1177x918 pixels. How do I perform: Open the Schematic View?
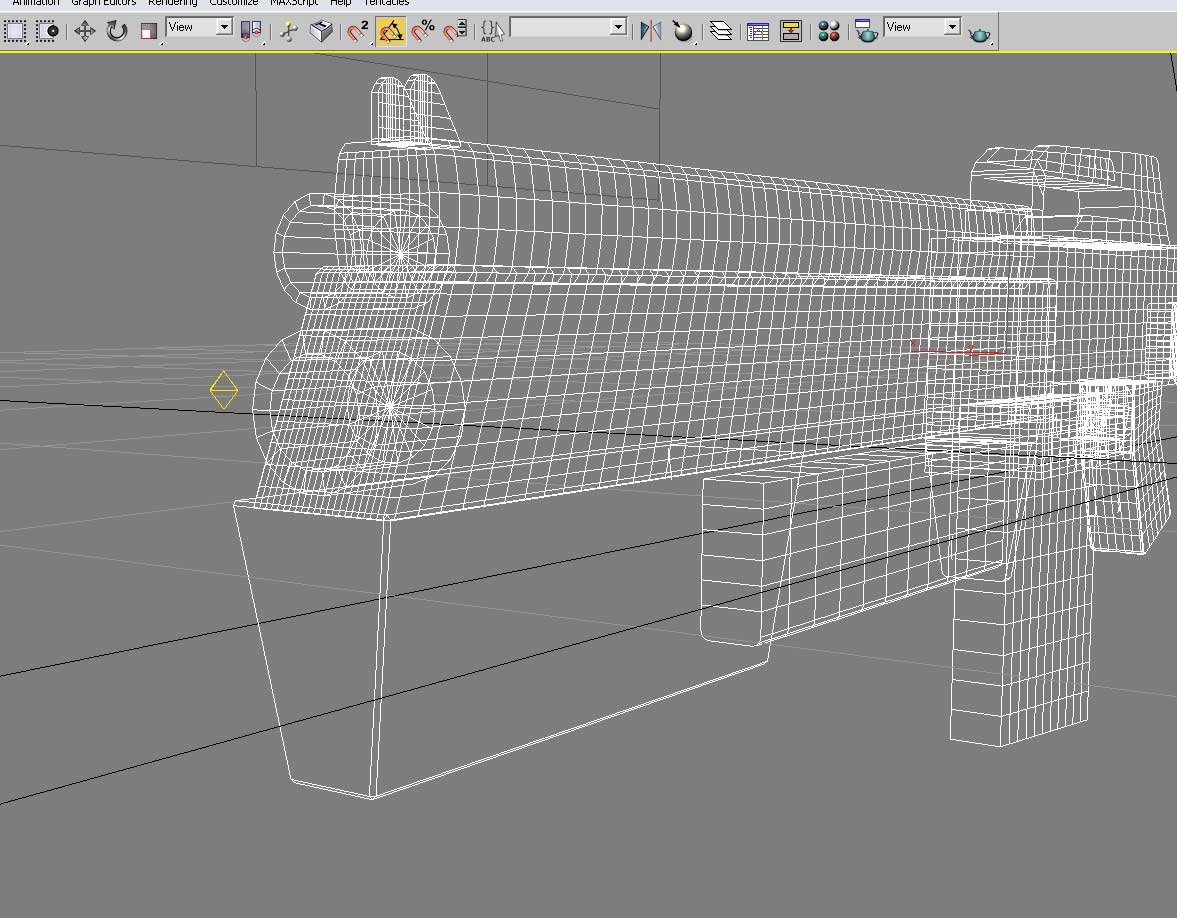coord(790,32)
